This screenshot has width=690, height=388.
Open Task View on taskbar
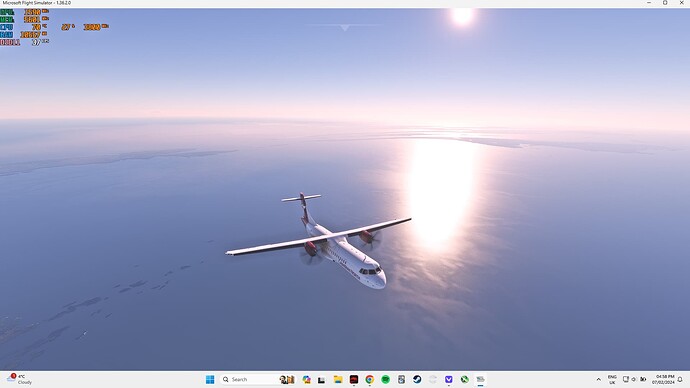[x=322, y=379]
